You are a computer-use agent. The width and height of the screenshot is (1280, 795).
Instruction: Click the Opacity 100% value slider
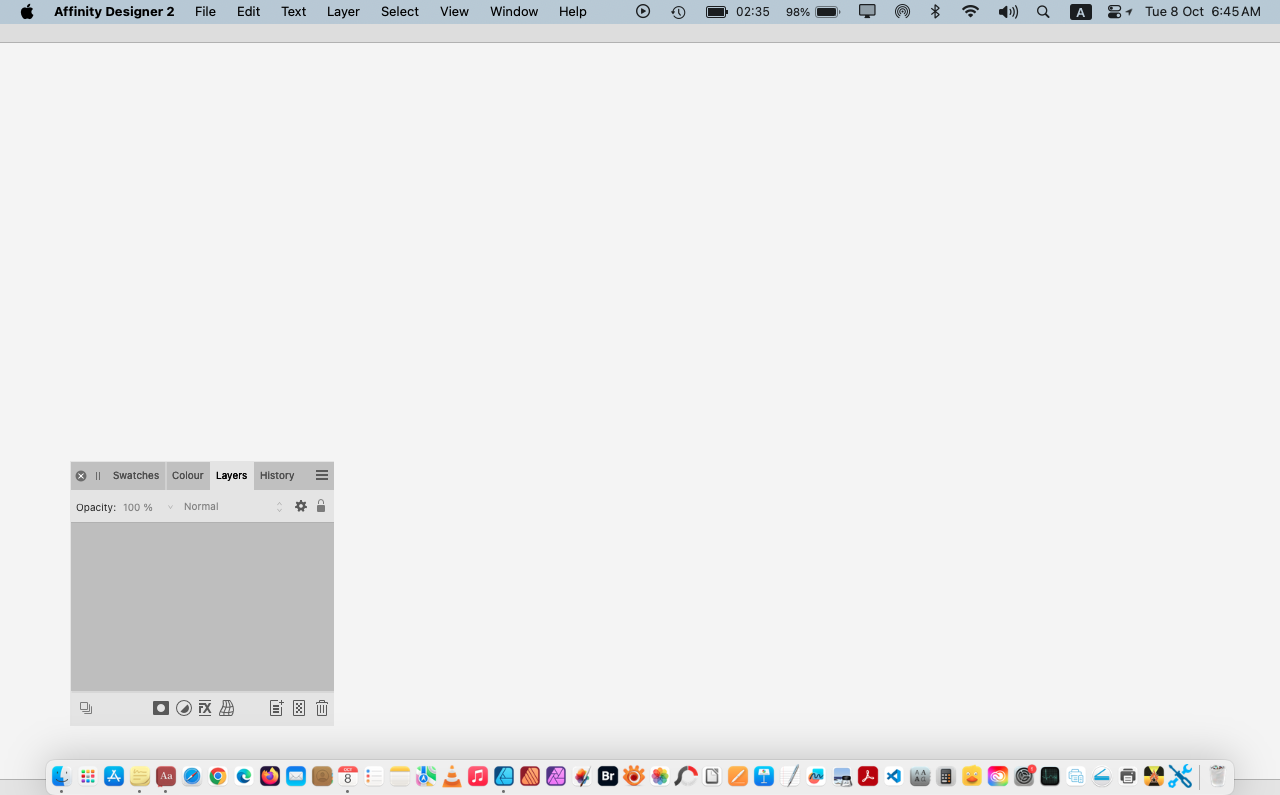(138, 507)
